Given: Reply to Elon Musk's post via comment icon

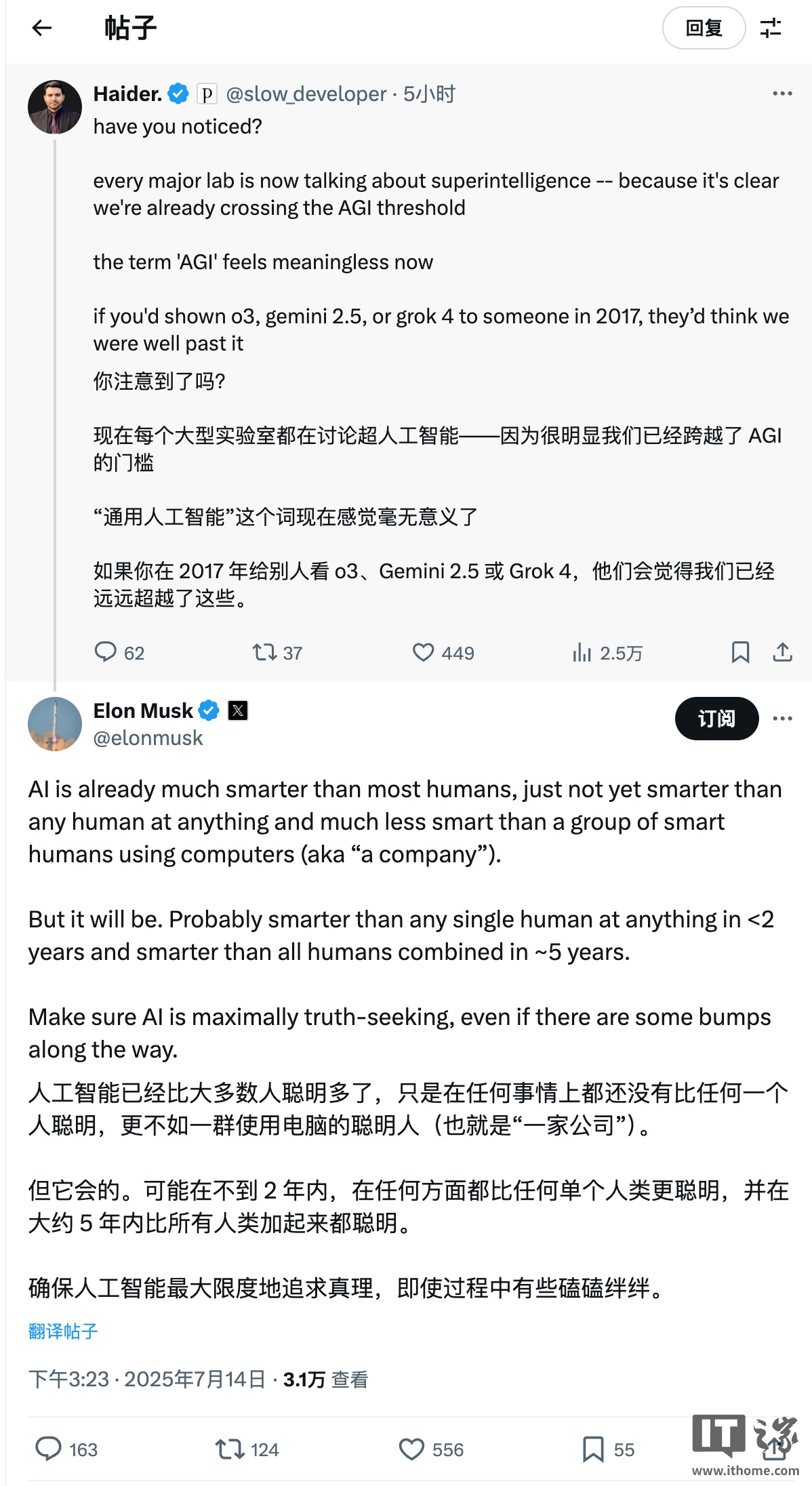Looking at the screenshot, I should [48, 1449].
